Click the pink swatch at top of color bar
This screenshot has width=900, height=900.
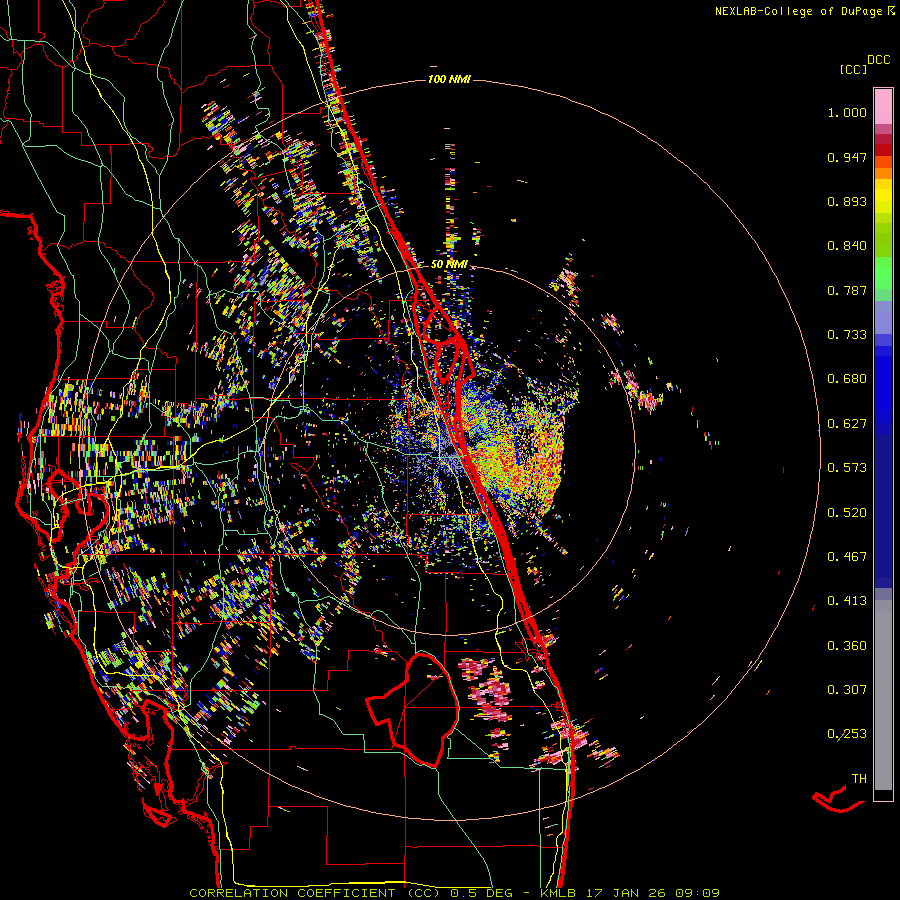tap(883, 104)
